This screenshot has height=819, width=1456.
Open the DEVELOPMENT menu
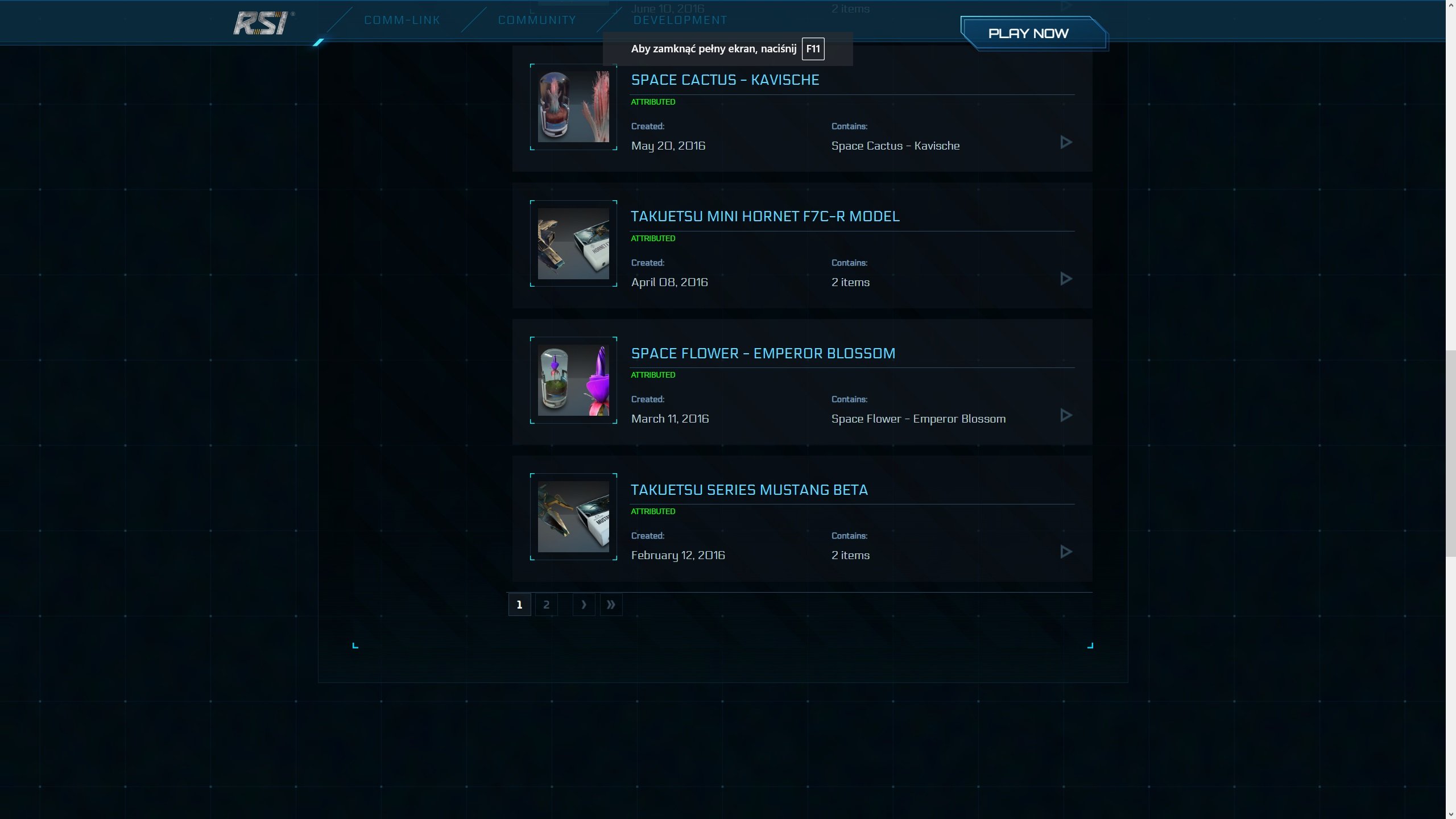[680, 20]
